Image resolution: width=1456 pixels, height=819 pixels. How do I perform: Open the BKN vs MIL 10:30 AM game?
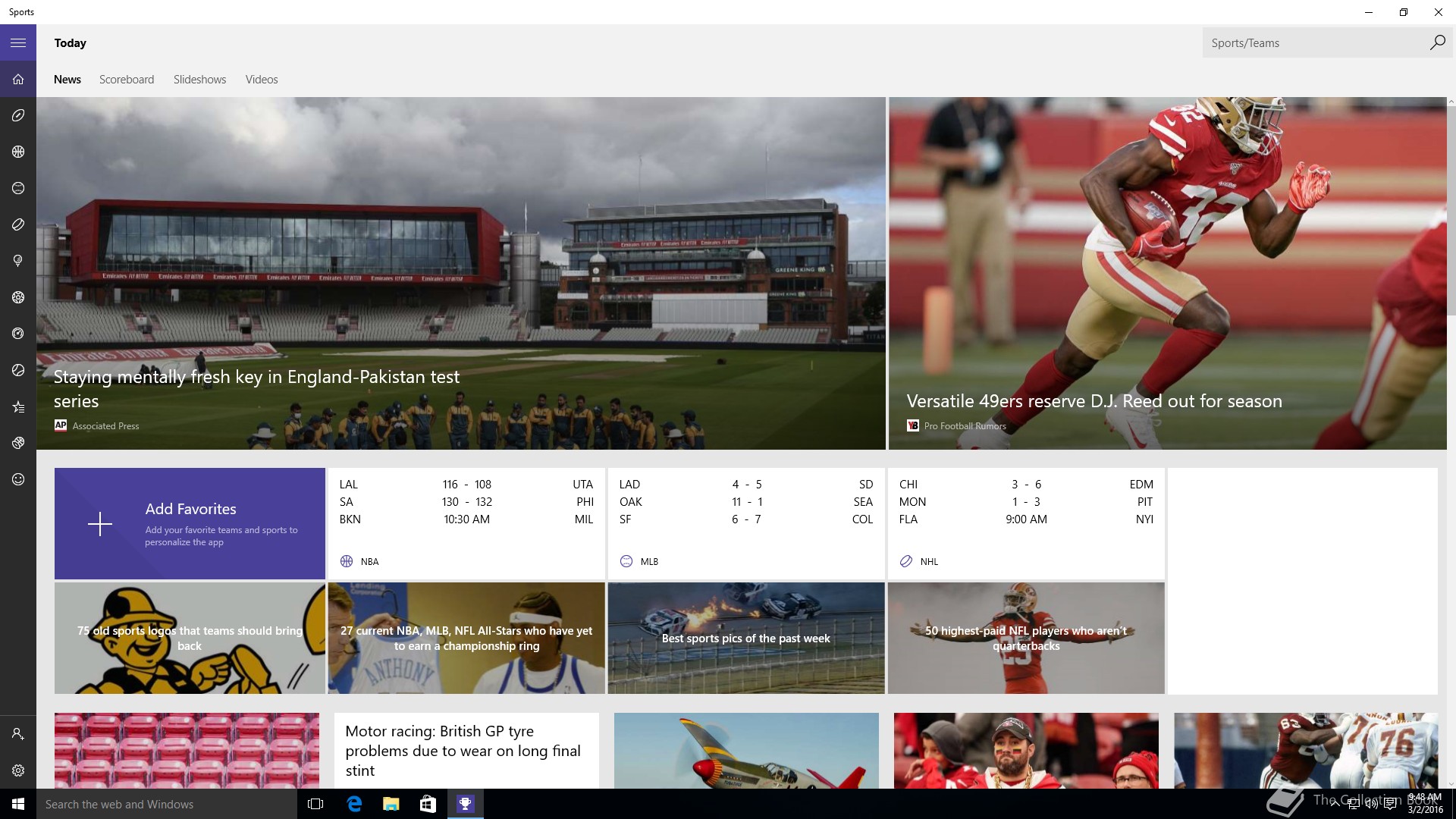point(466,519)
